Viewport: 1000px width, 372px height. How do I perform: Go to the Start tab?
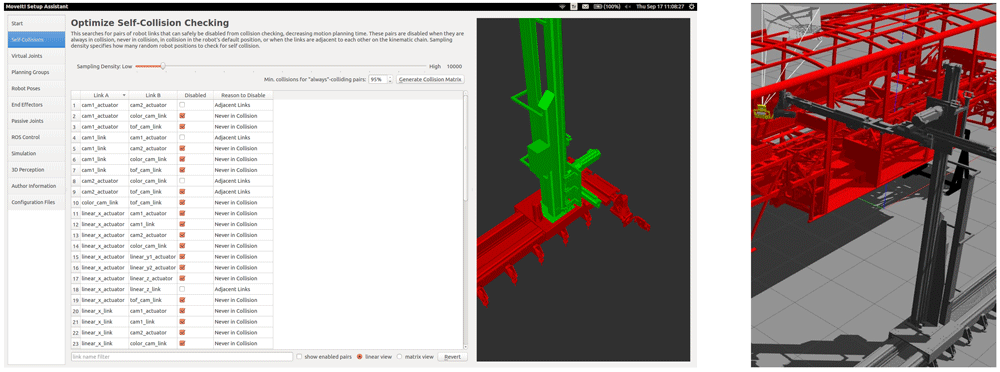tap(36, 24)
